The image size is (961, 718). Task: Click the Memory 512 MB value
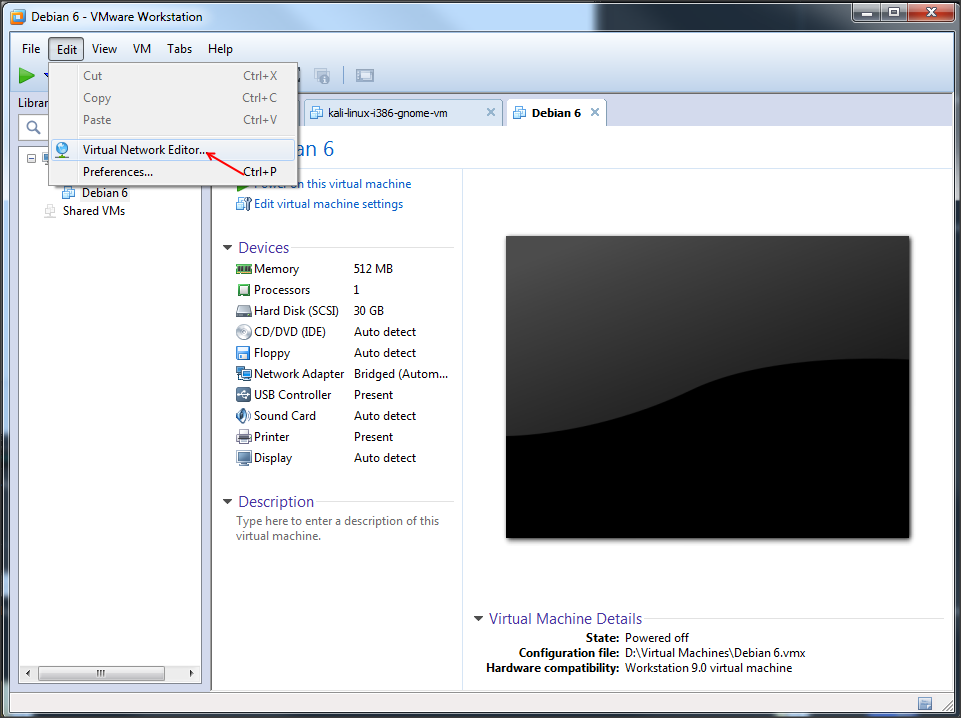pyautogui.click(x=373, y=269)
